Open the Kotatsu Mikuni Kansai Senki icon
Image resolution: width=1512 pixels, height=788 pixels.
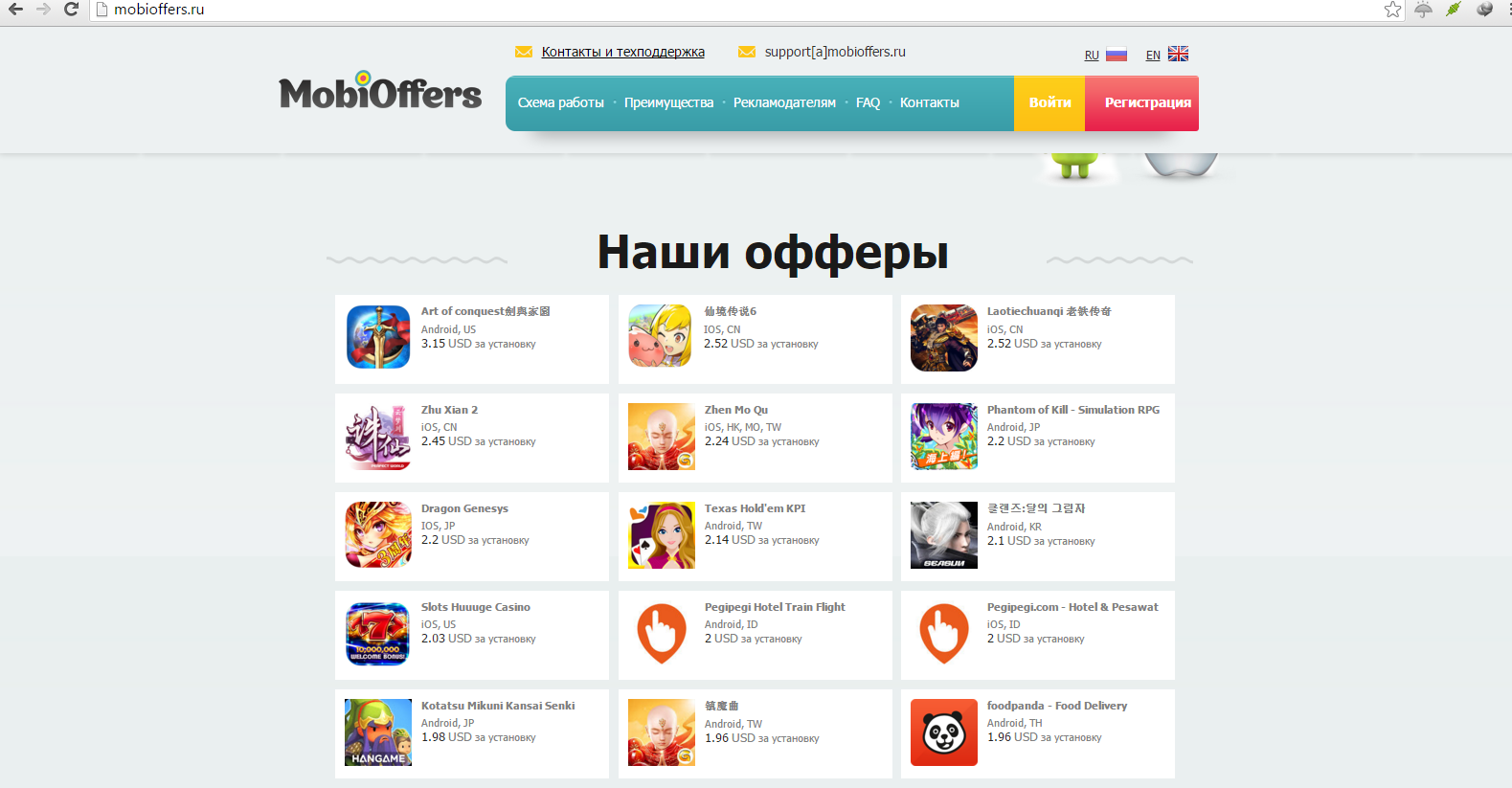(378, 732)
